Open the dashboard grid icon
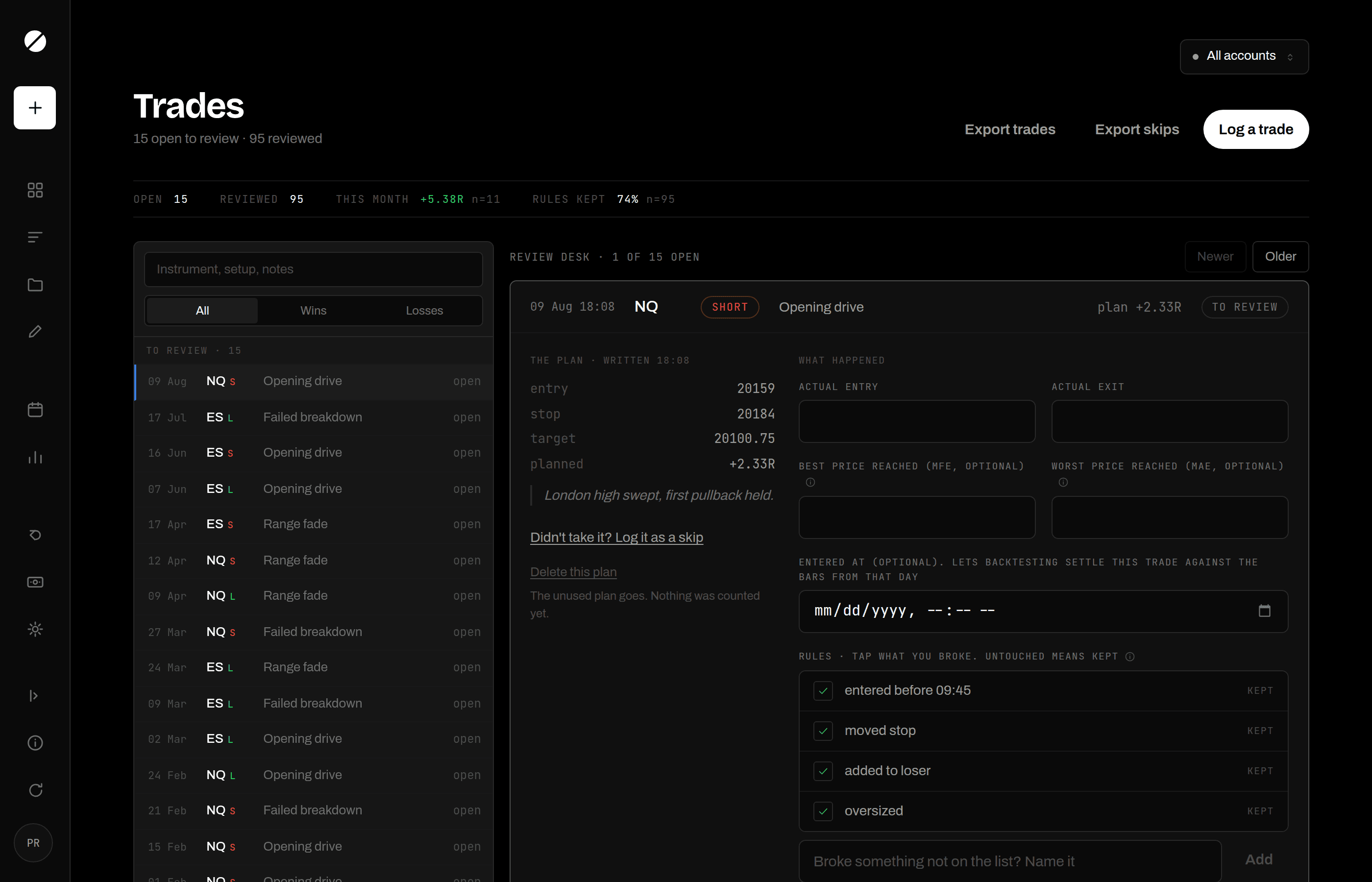 [35, 190]
